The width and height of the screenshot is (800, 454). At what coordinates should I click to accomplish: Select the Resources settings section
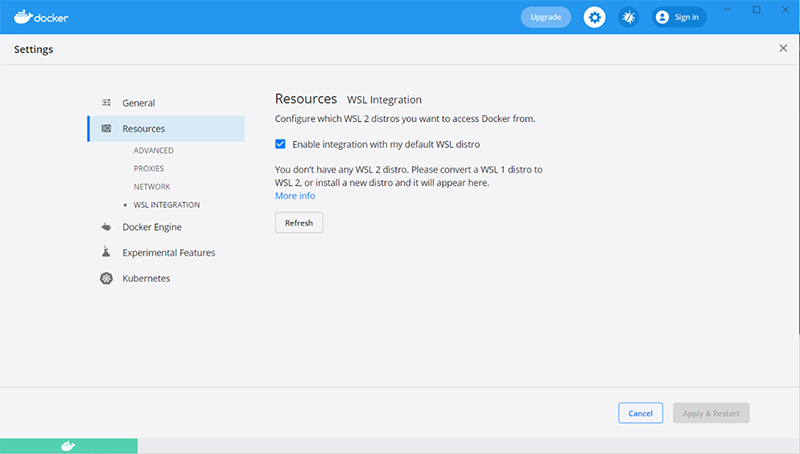166,129
